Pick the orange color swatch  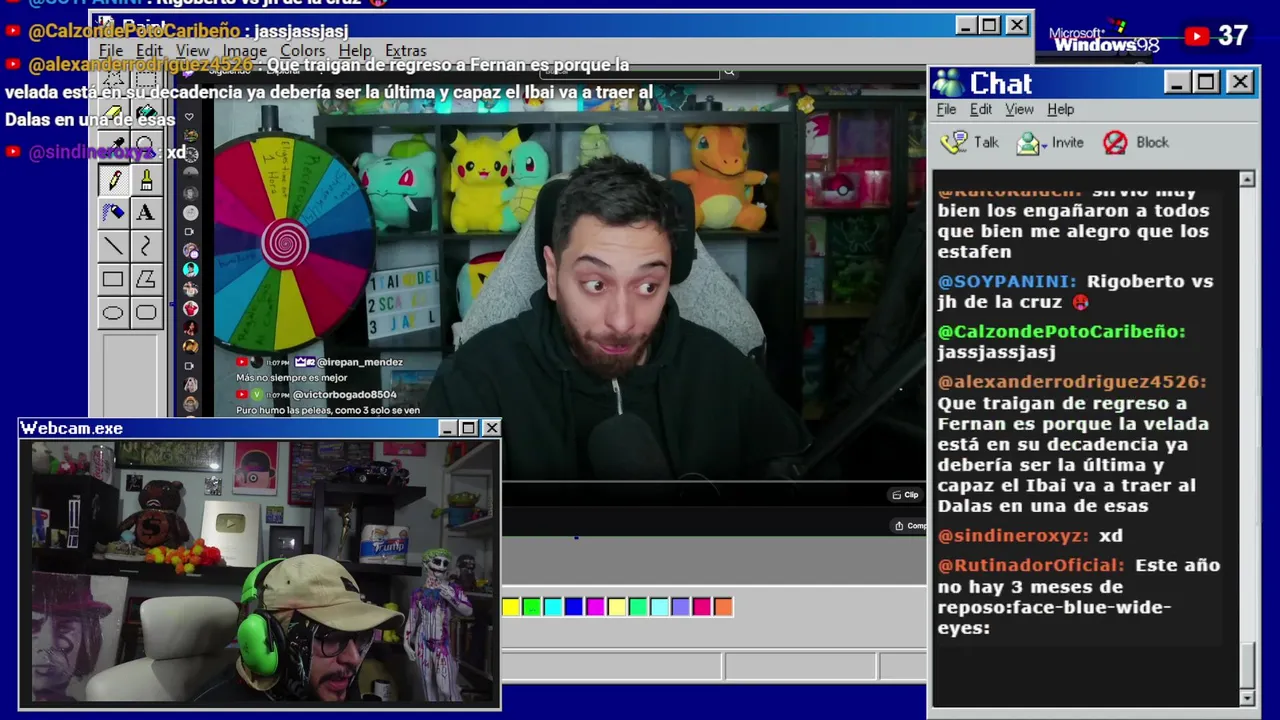coord(723,606)
